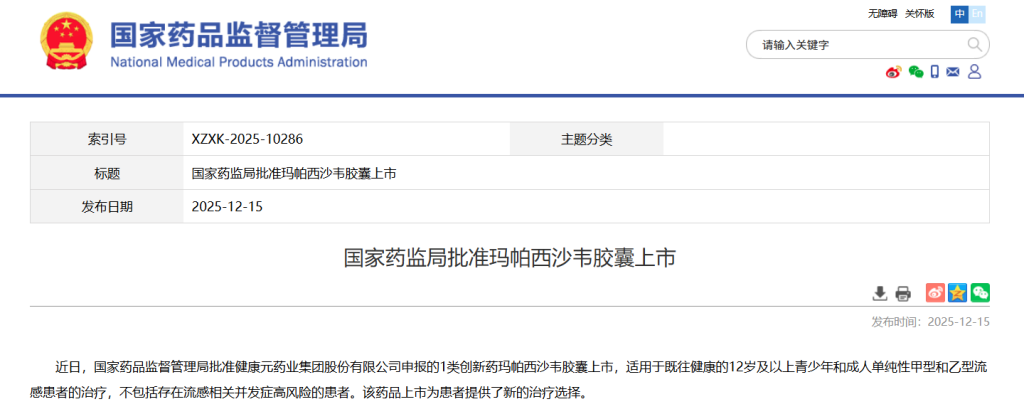Image resolution: width=1024 pixels, height=414 pixels.
Task: Share article to Weibo red button
Action: pyautogui.click(x=935, y=293)
